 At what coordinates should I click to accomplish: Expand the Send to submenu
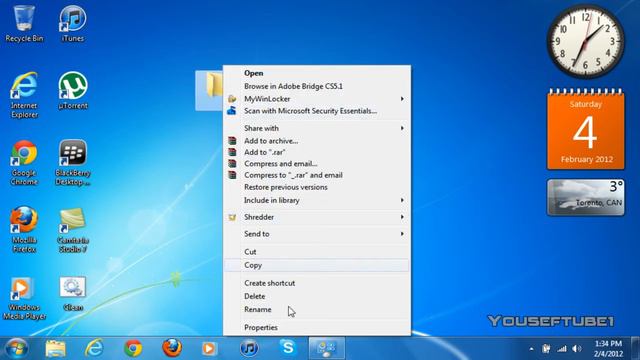click(x=317, y=234)
